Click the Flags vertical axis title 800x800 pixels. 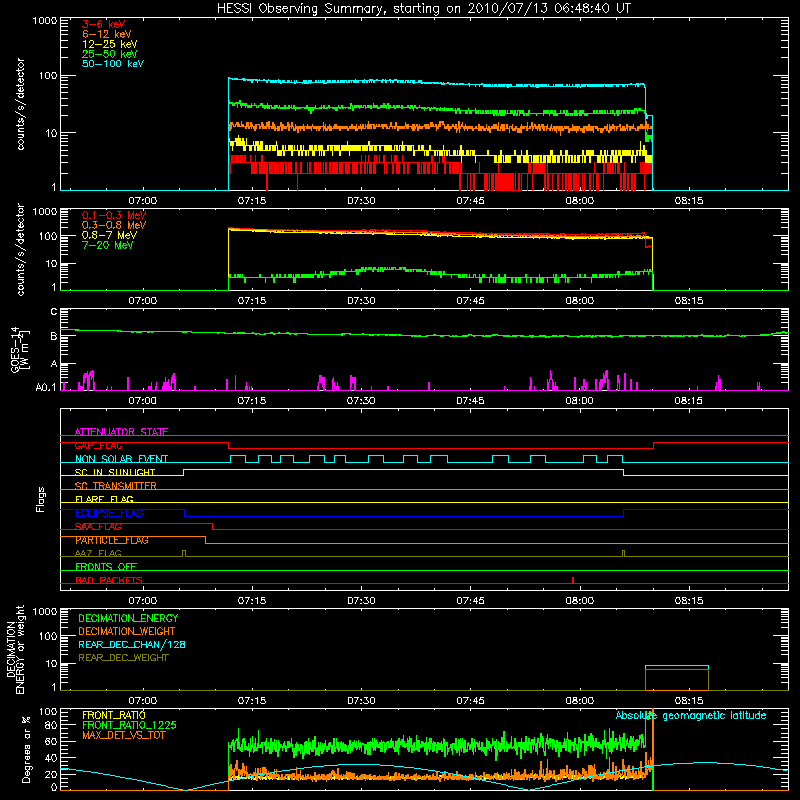pyautogui.click(x=41, y=499)
